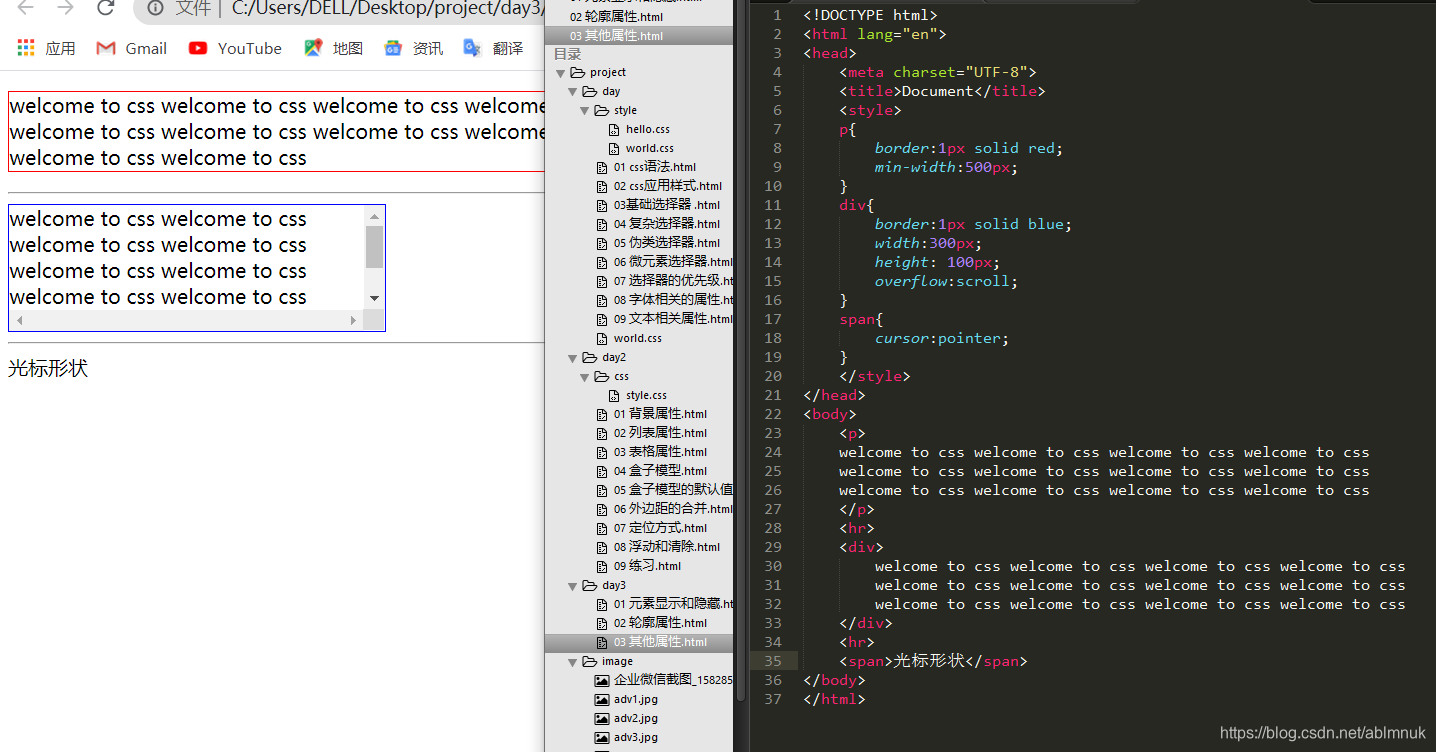Open the YouTube bookmark
Screen dimensions: 1436x752
coord(235,48)
